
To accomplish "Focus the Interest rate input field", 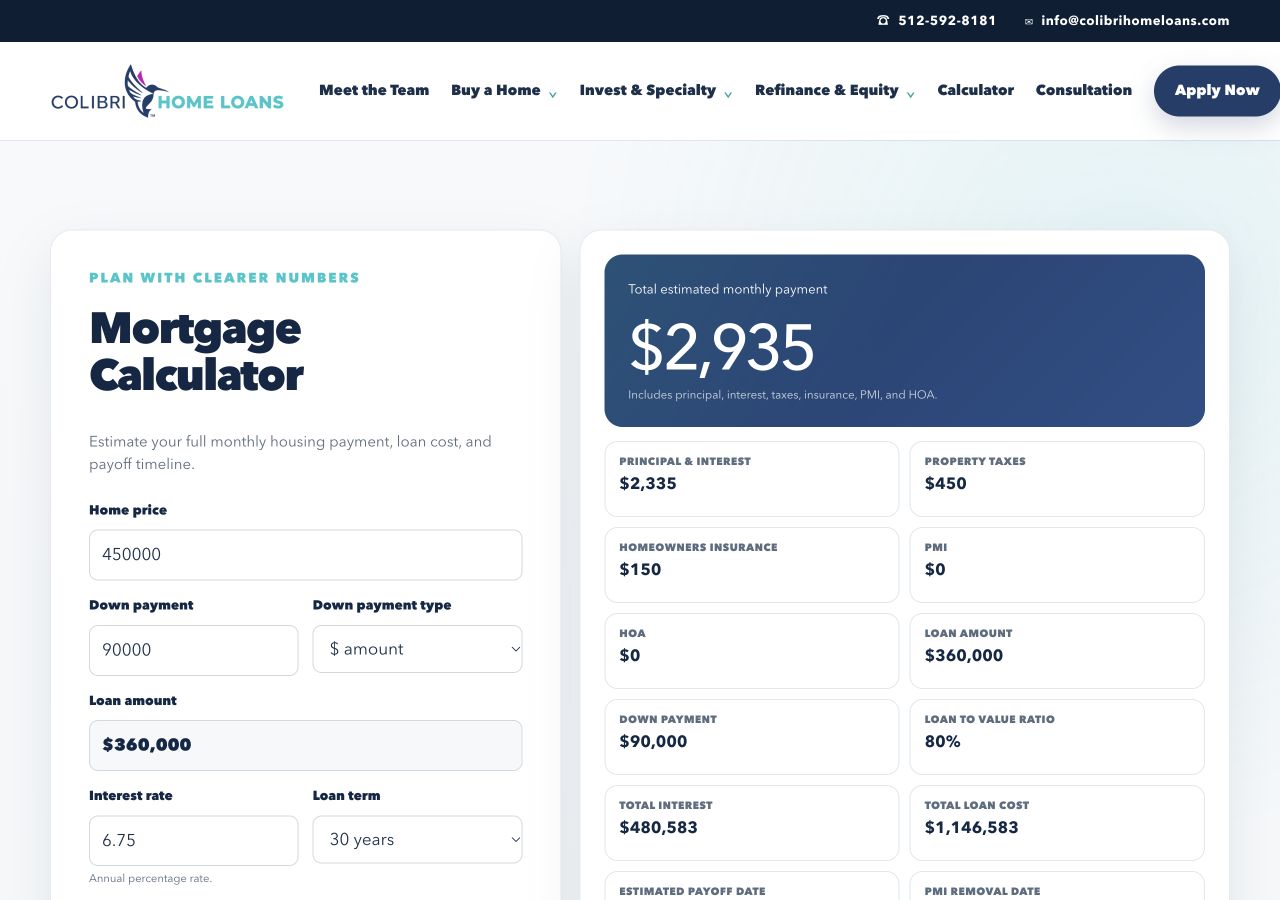I will 193,841.
